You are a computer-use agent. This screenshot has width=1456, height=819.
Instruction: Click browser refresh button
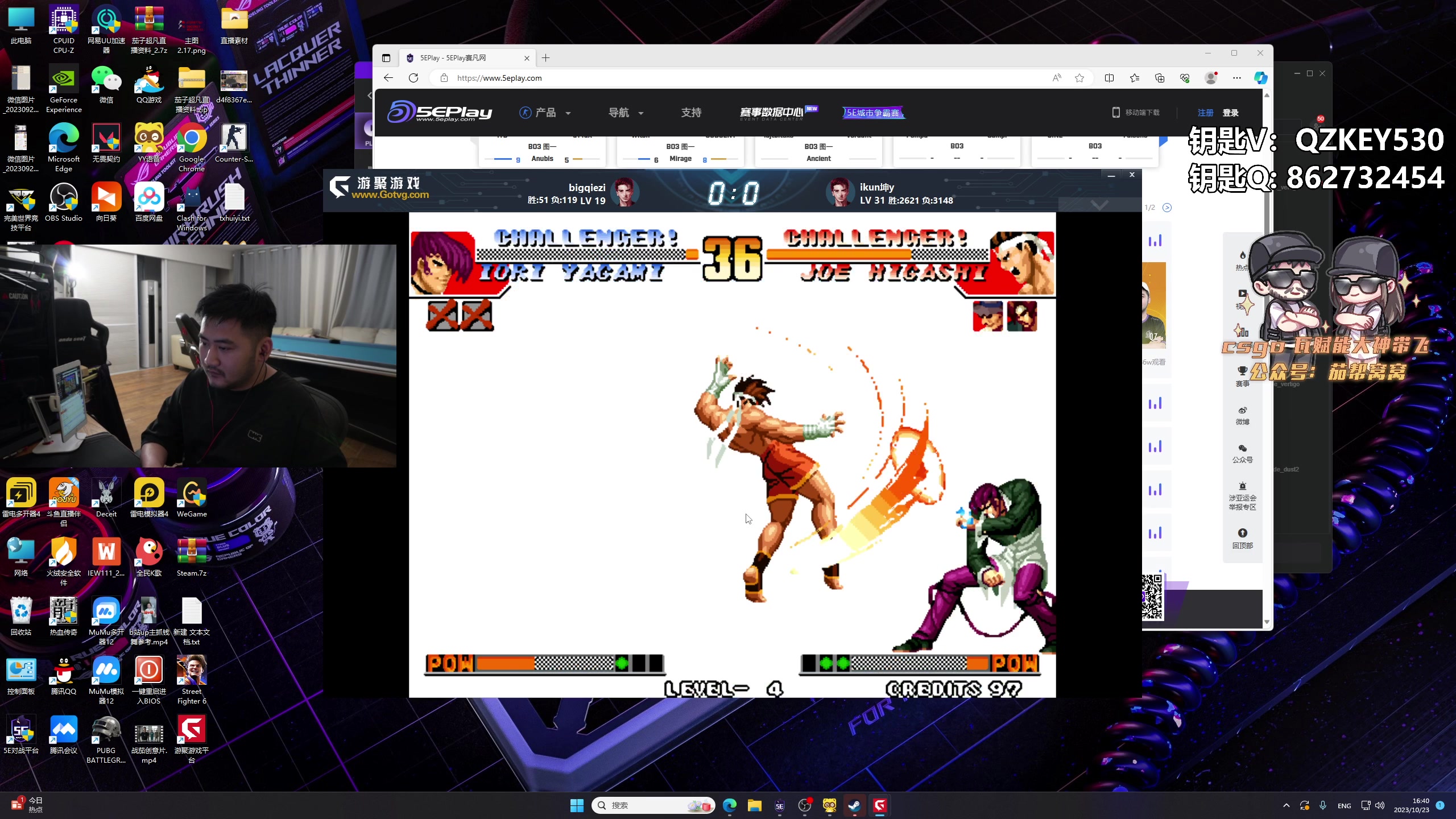[413, 78]
